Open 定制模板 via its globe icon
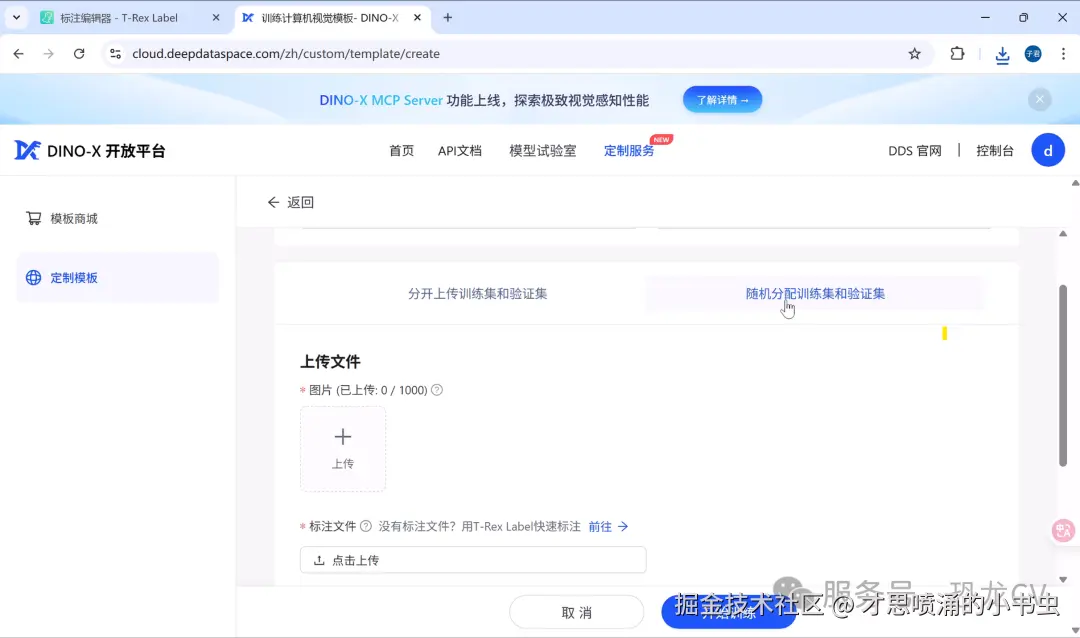The image size is (1080, 638). [34, 278]
